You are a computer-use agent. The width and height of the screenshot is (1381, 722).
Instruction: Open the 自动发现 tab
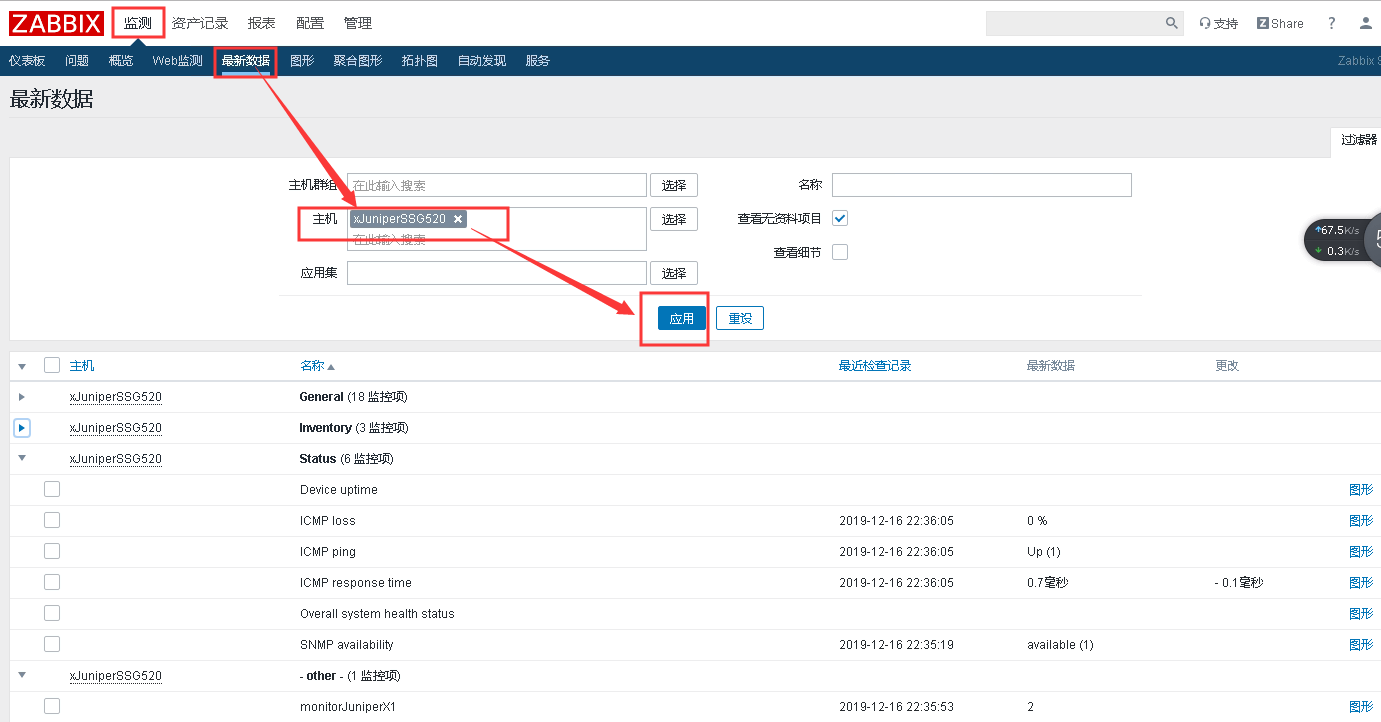coord(481,60)
